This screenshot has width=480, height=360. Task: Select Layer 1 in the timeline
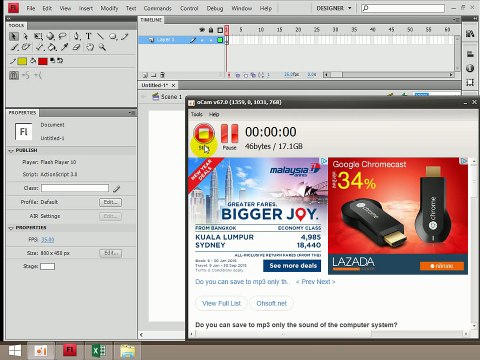pyautogui.click(x=166, y=40)
